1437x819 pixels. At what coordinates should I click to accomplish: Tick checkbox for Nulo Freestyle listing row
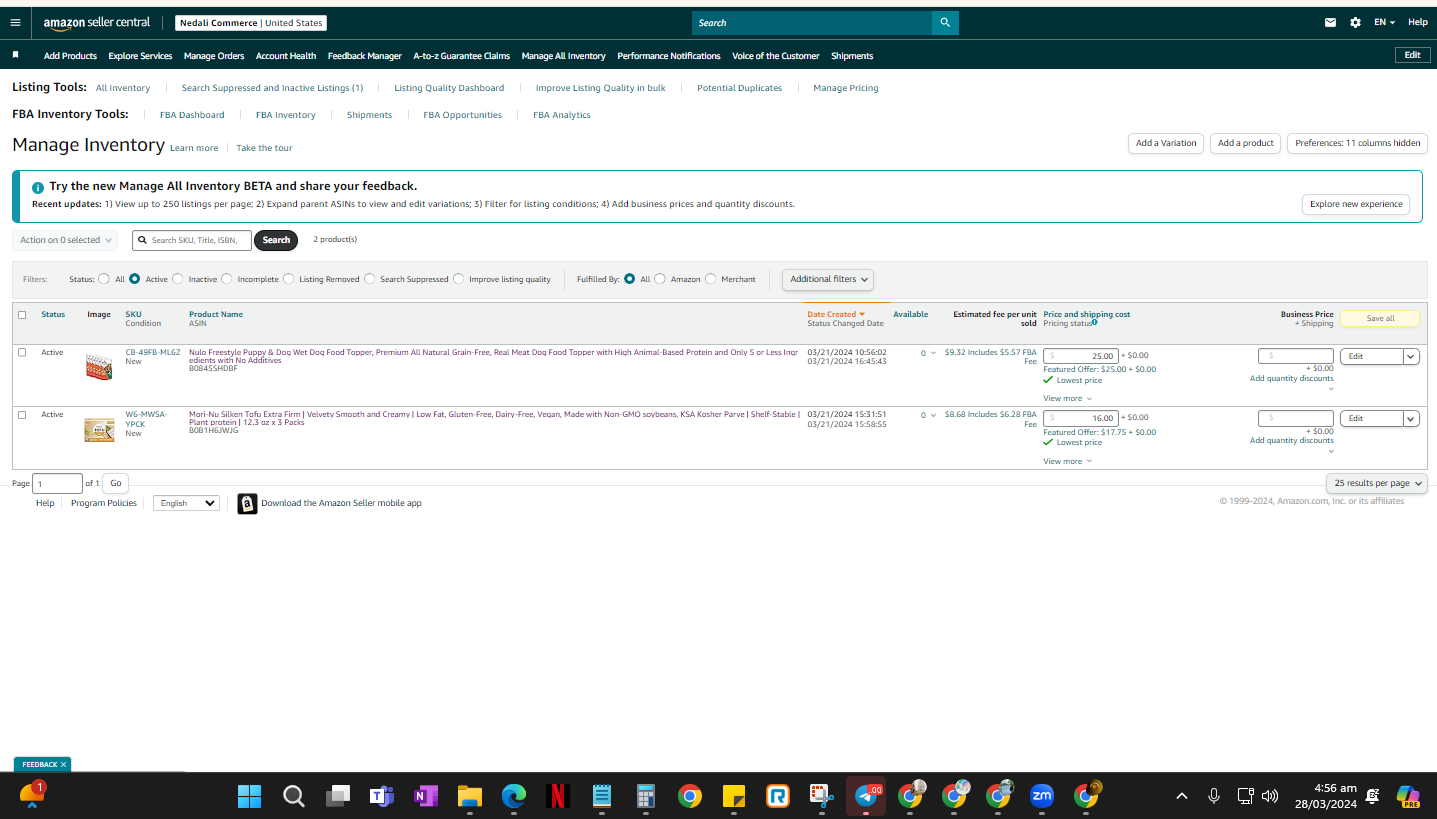(x=22, y=352)
